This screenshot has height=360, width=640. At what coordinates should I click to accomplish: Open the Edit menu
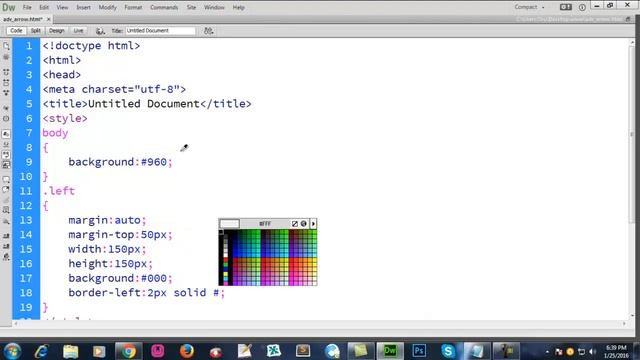44,7
